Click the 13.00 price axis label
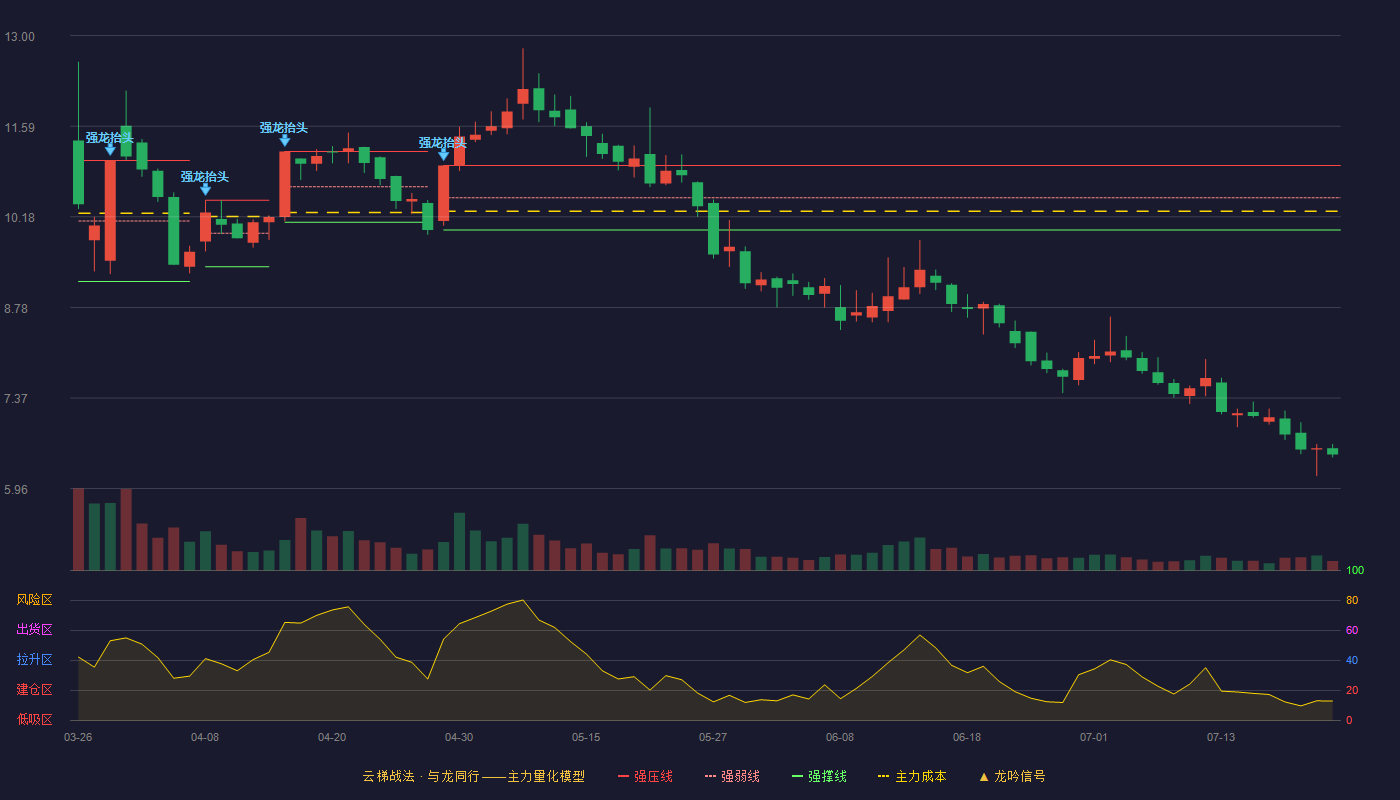 pos(19,37)
